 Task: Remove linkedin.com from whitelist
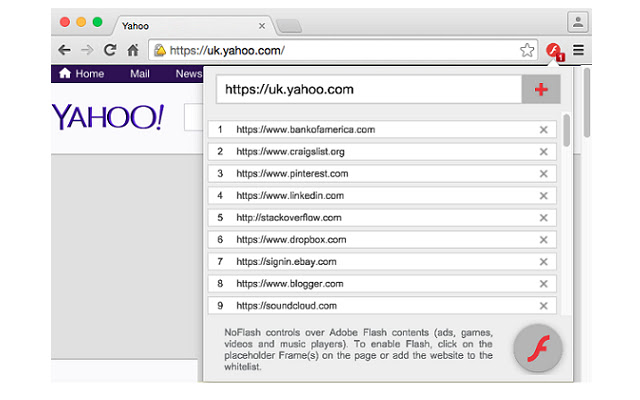pos(543,196)
